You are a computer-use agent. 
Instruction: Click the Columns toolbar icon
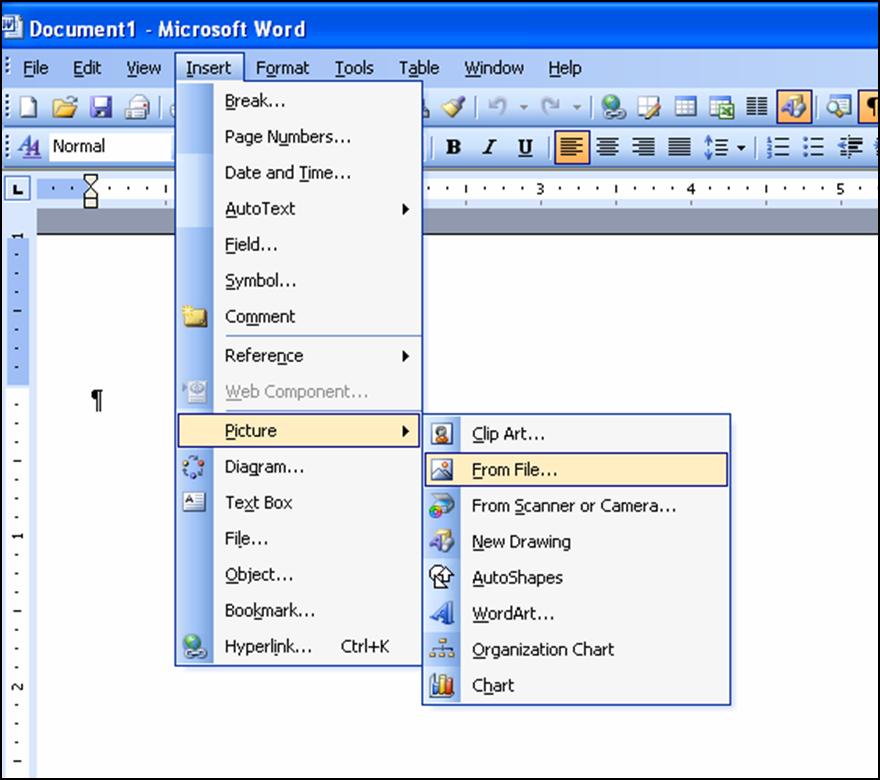[757, 107]
